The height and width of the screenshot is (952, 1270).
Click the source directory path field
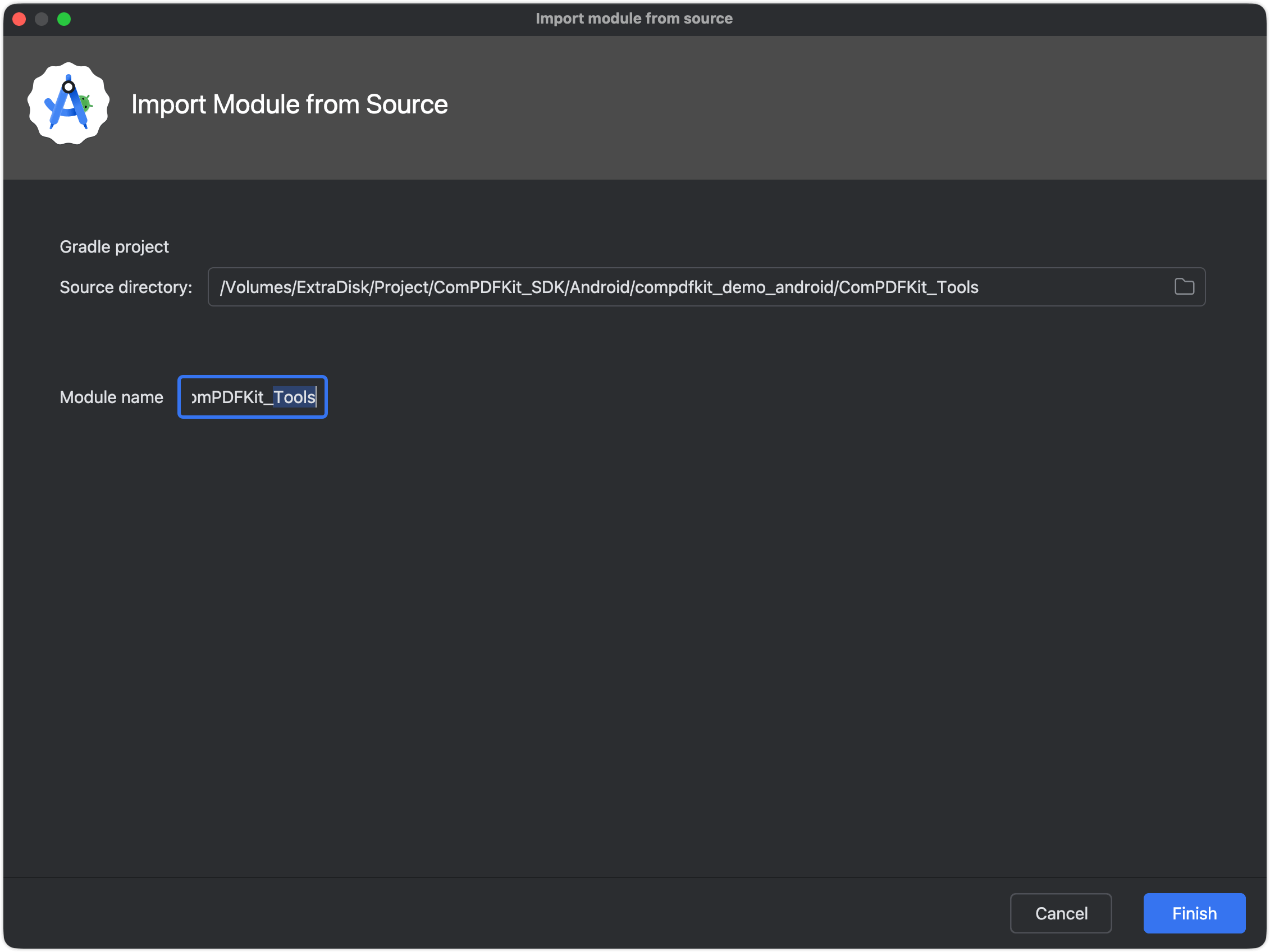click(x=632, y=286)
